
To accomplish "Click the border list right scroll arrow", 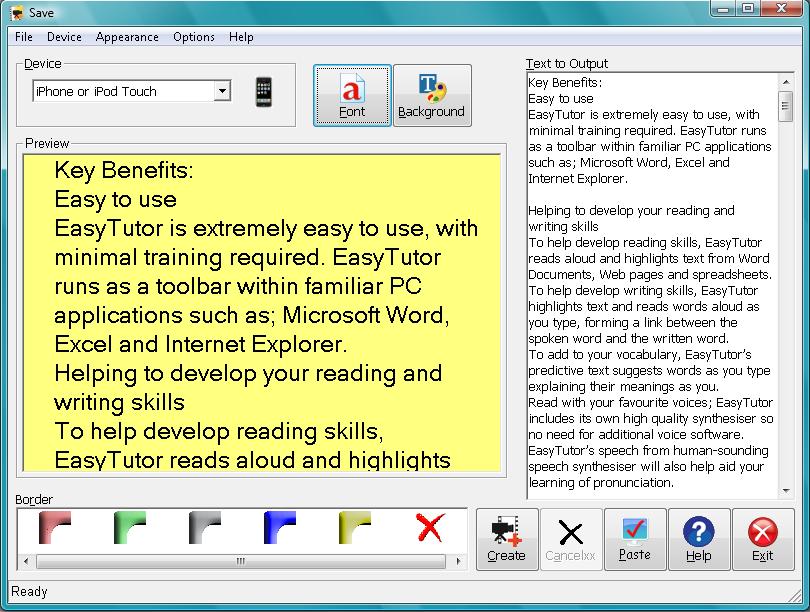I will [458, 561].
